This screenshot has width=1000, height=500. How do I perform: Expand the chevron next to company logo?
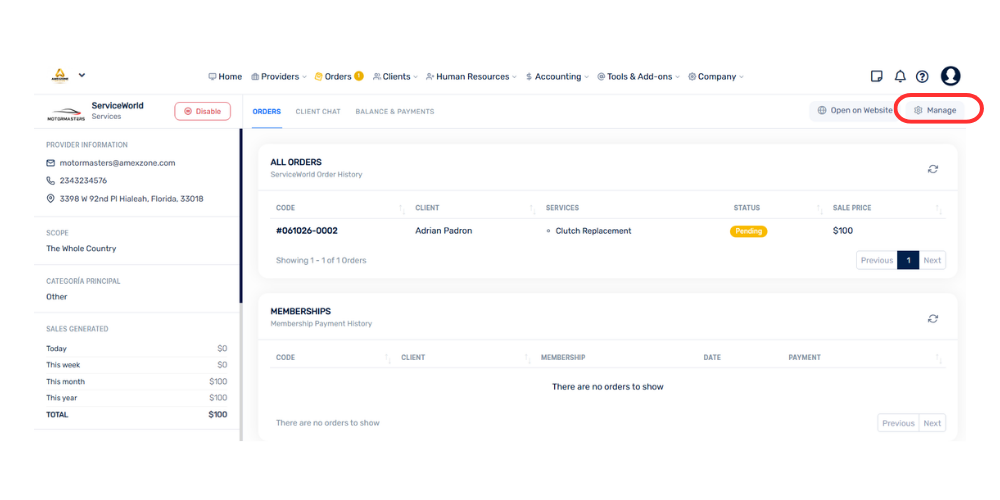coord(82,75)
